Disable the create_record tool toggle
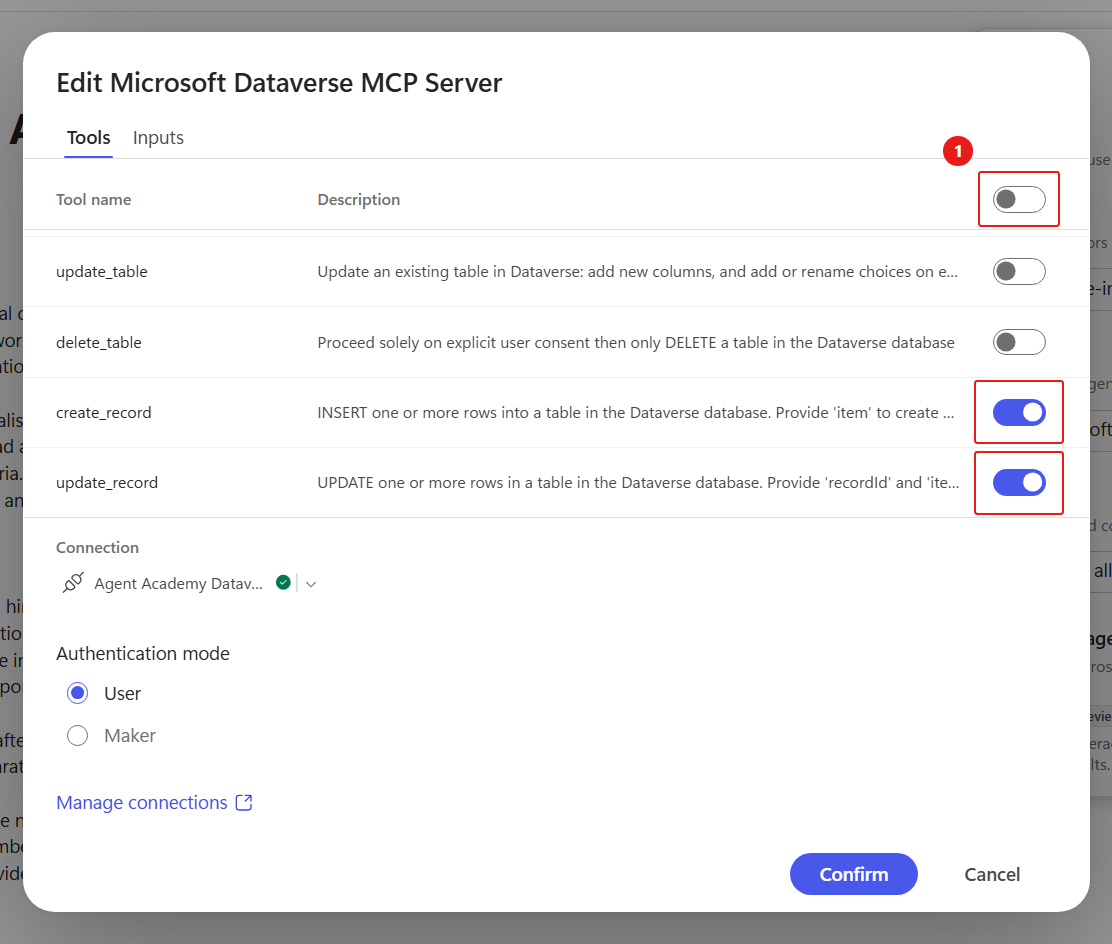This screenshot has height=944, width=1112. [x=1018, y=412]
